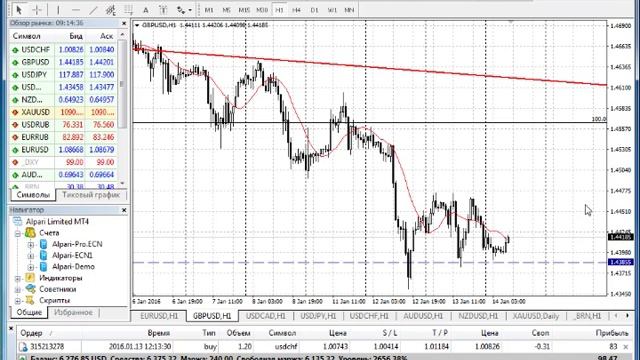Viewport: 640px width, 360px height.
Task: Select the cursor arrow tool
Action: [19, 9]
